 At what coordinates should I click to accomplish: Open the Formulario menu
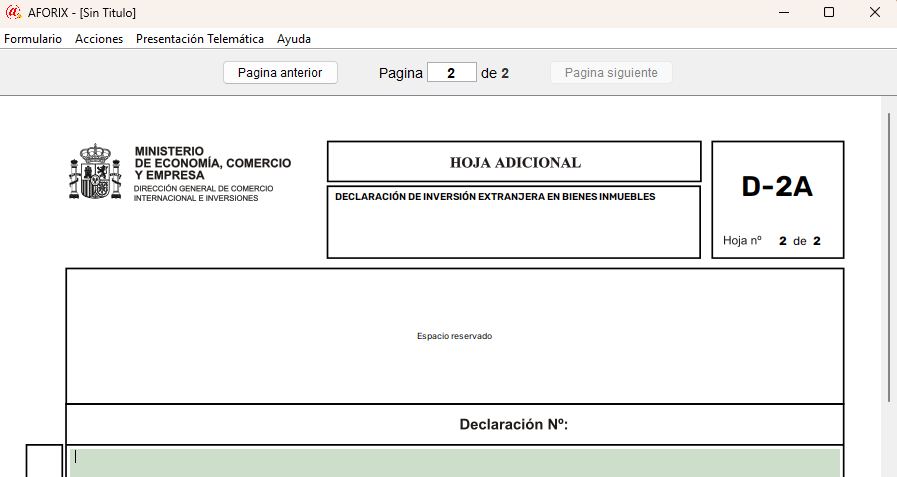tap(33, 39)
